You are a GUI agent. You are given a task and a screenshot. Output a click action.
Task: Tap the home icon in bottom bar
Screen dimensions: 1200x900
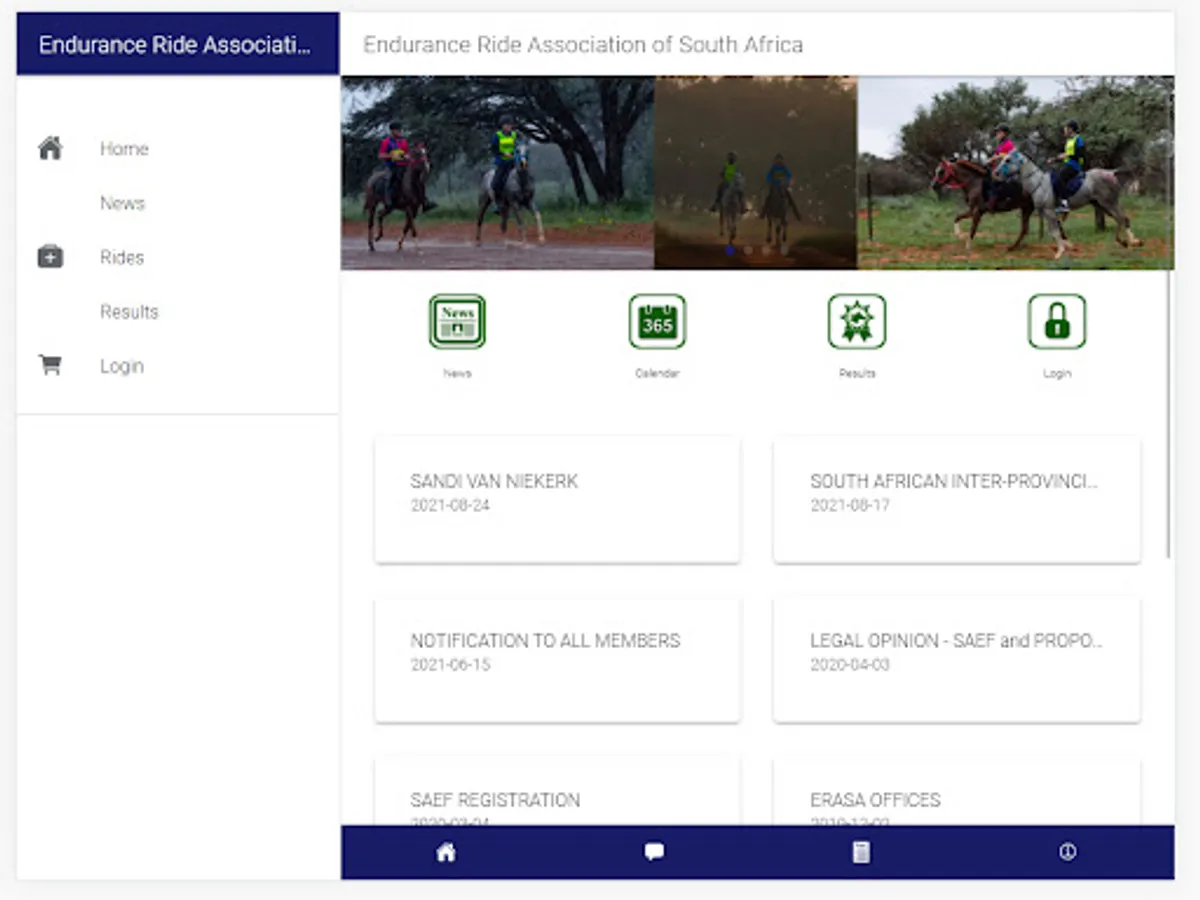[446, 852]
